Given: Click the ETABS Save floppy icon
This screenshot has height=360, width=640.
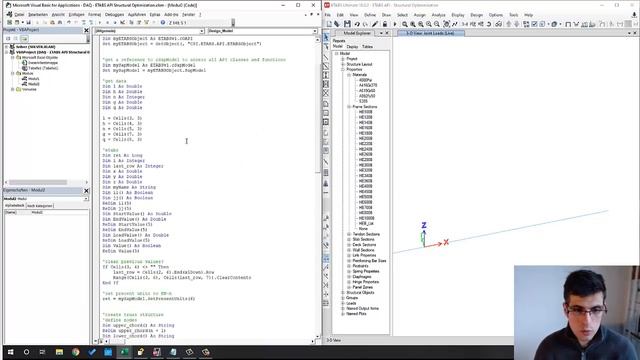Looking at the screenshot, I should 347,24.
